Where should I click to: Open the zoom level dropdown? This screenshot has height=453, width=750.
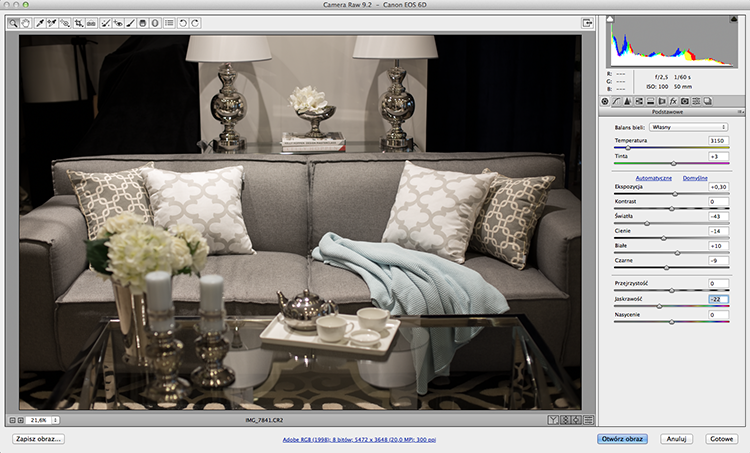55,420
